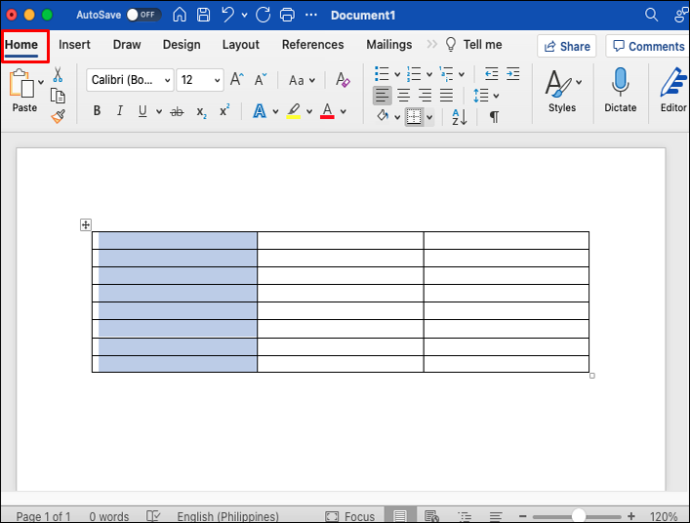This screenshot has width=690, height=523.
Task: Increase font size with large A icon
Action: pyautogui.click(x=237, y=80)
